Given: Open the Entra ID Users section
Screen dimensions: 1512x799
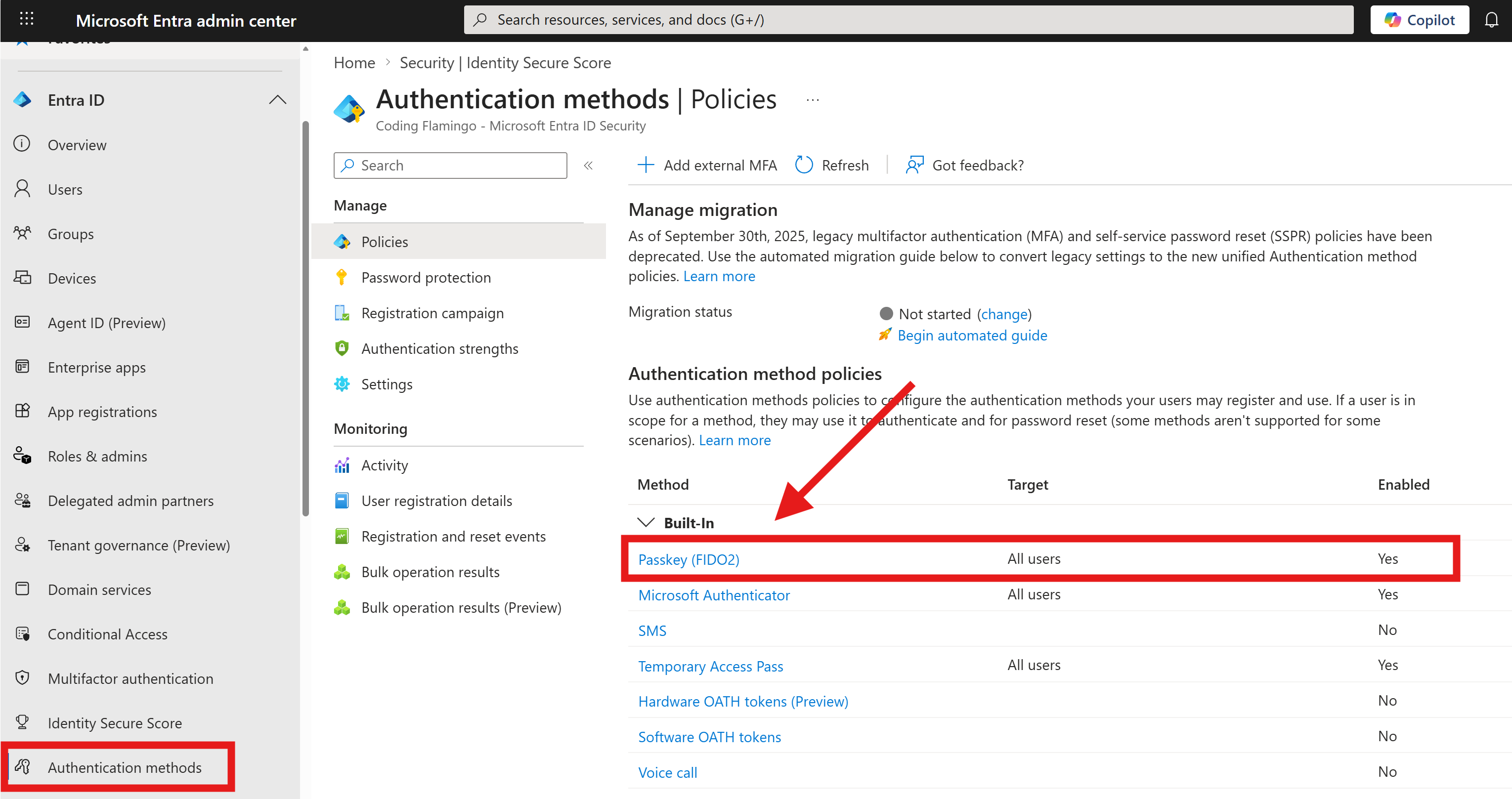Looking at the screenshot, I should (65, 189).
